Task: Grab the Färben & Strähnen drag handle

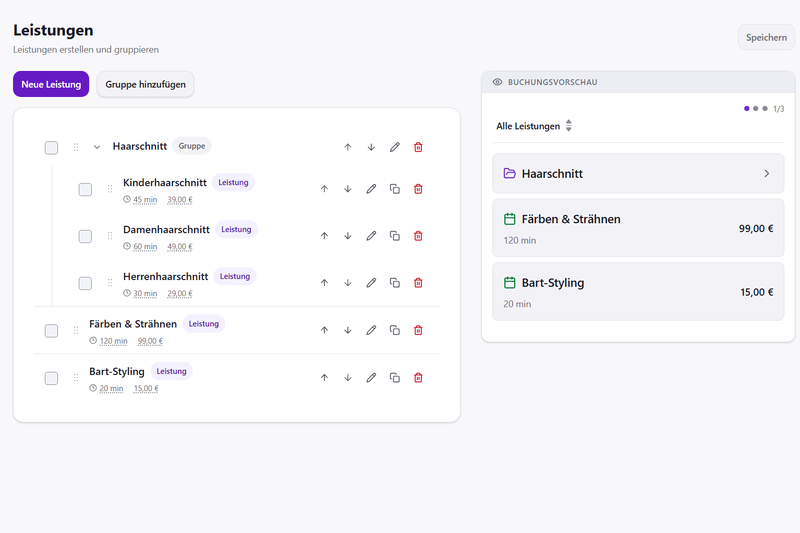Action: pyautogui.click(x=76, y=331)
